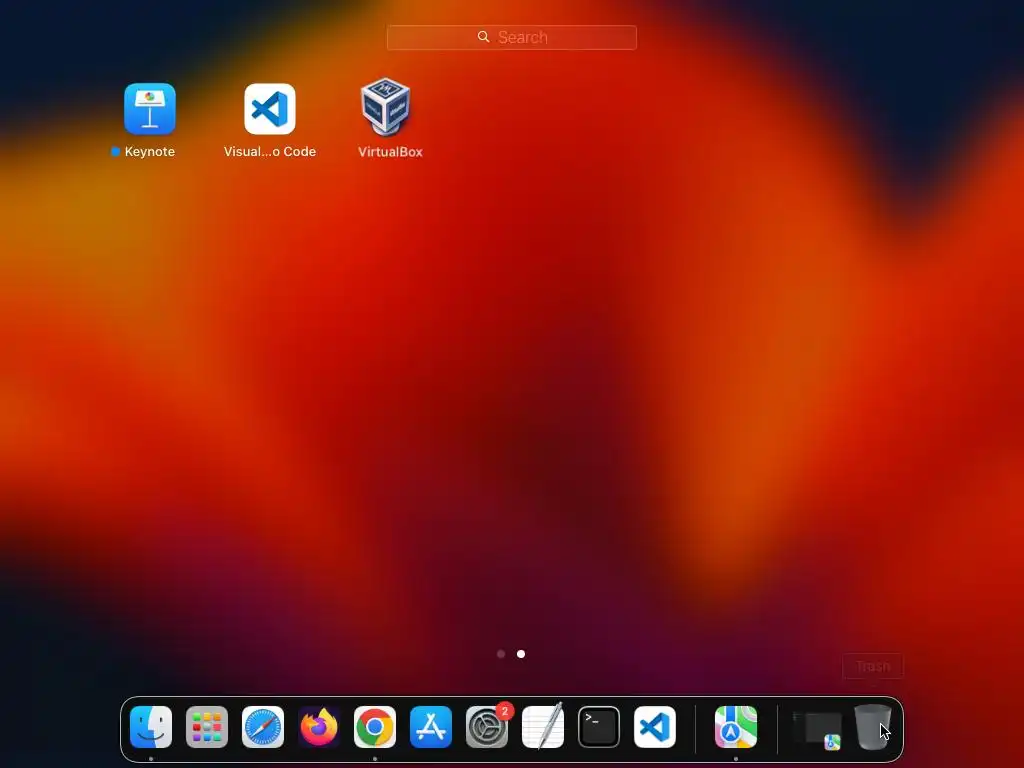Open Firefox from the Dock
Screen dimensions: 1024x768
(x=319, y=727)
